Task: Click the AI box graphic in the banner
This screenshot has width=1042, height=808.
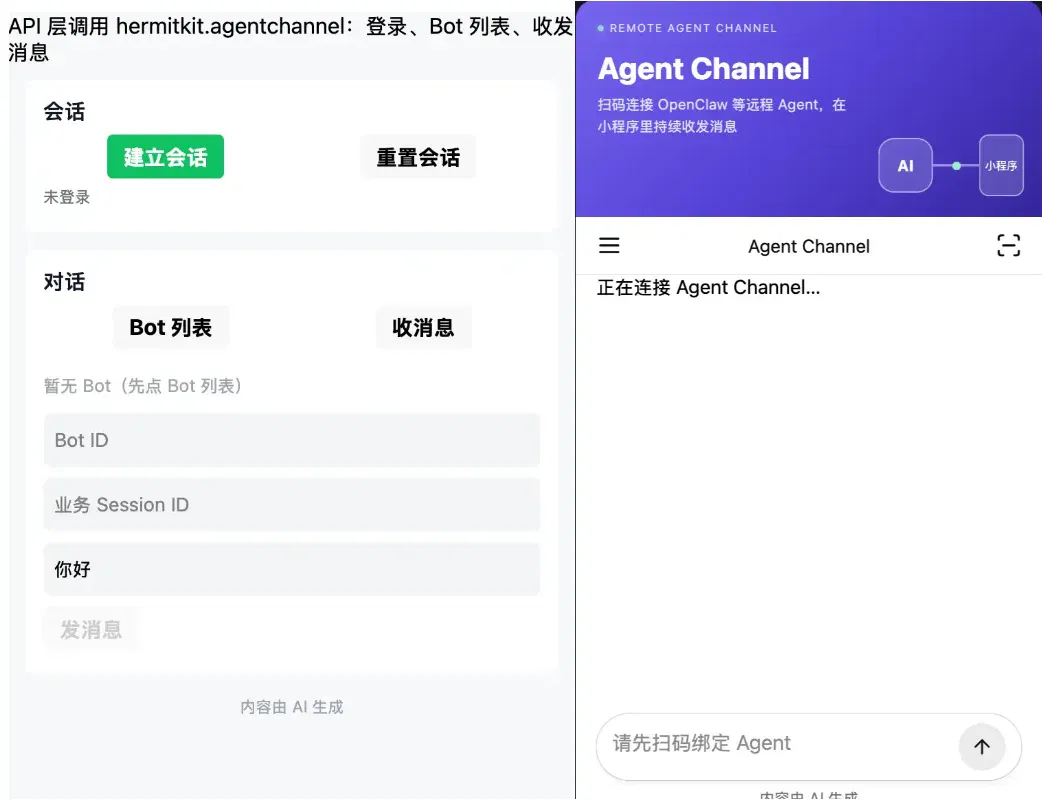Action: [x=905, y=165]
